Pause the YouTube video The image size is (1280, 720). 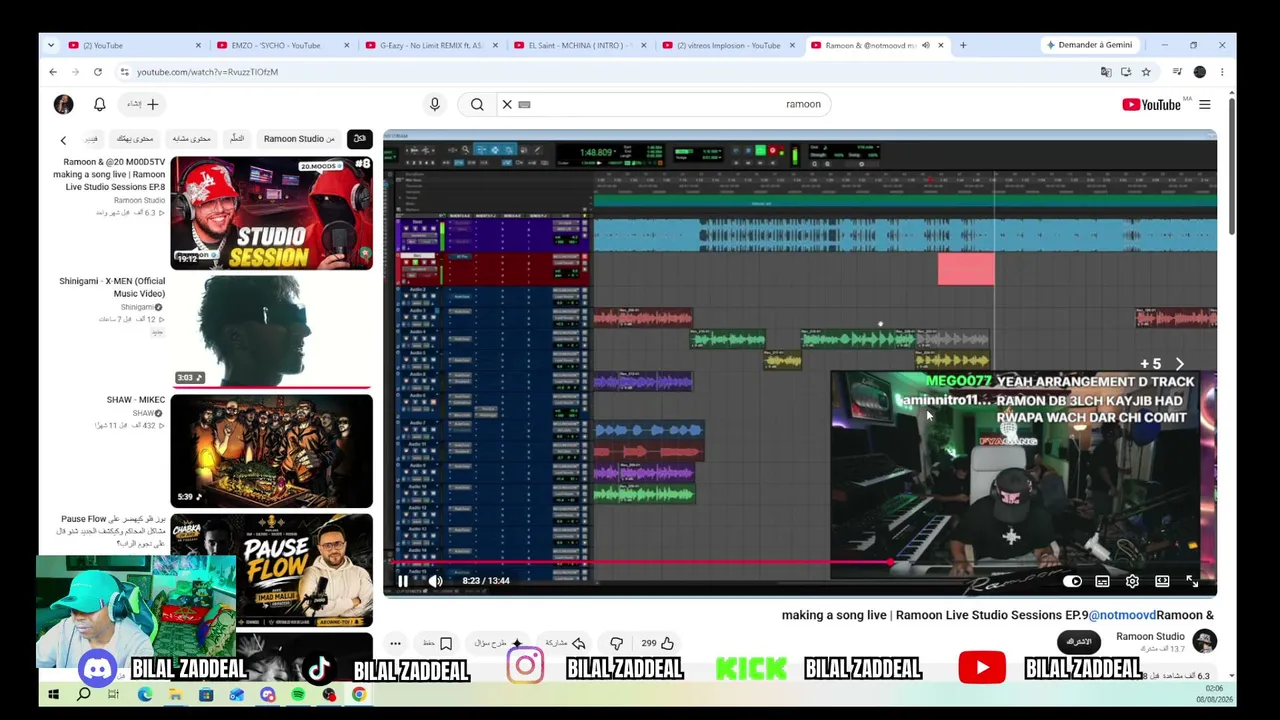[x=403, y=581]
